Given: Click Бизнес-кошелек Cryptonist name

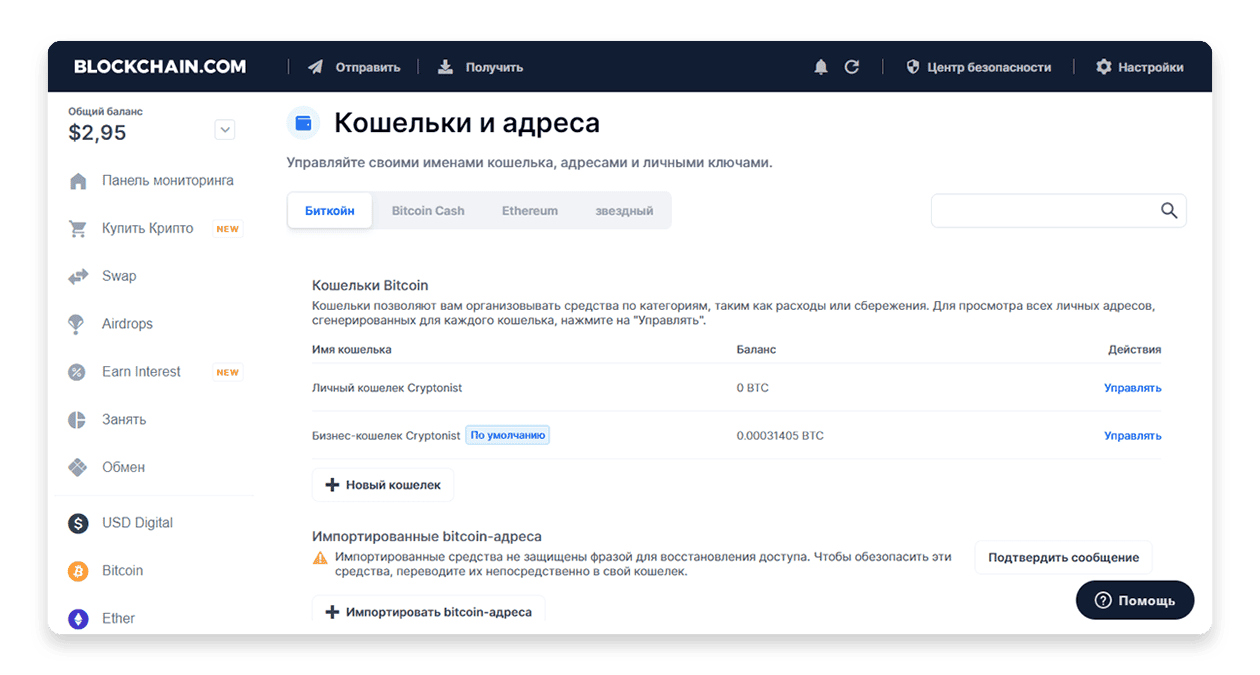Looking at the screenshot, I should coord(386,436).
